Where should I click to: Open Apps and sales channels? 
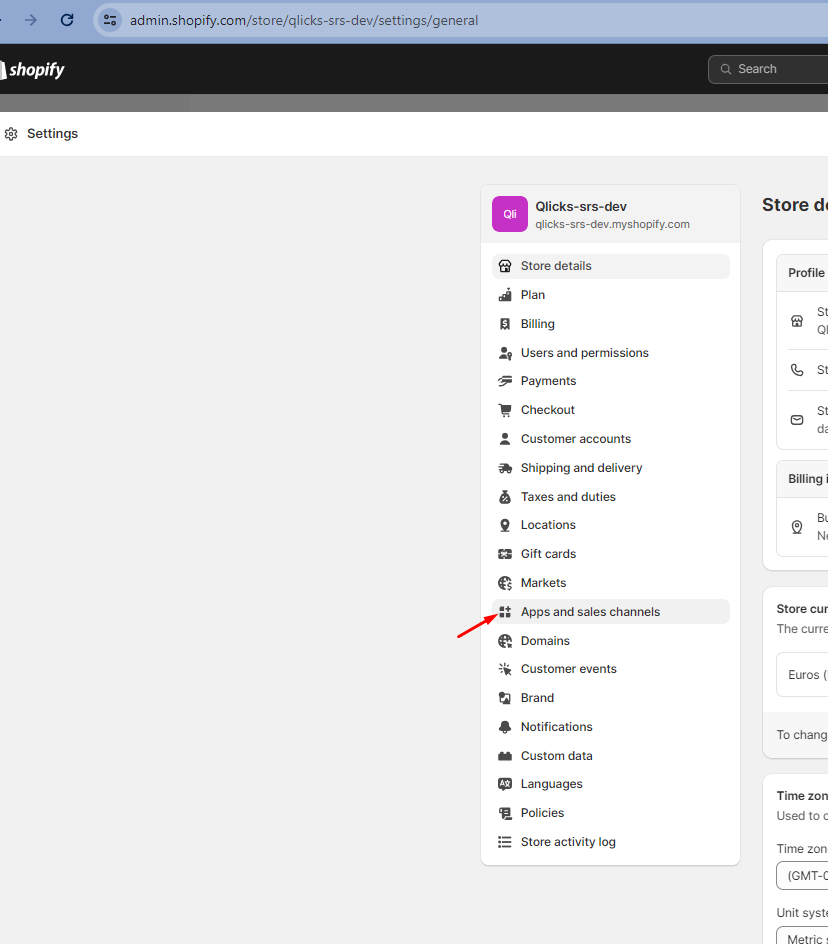tap(611, 612)
